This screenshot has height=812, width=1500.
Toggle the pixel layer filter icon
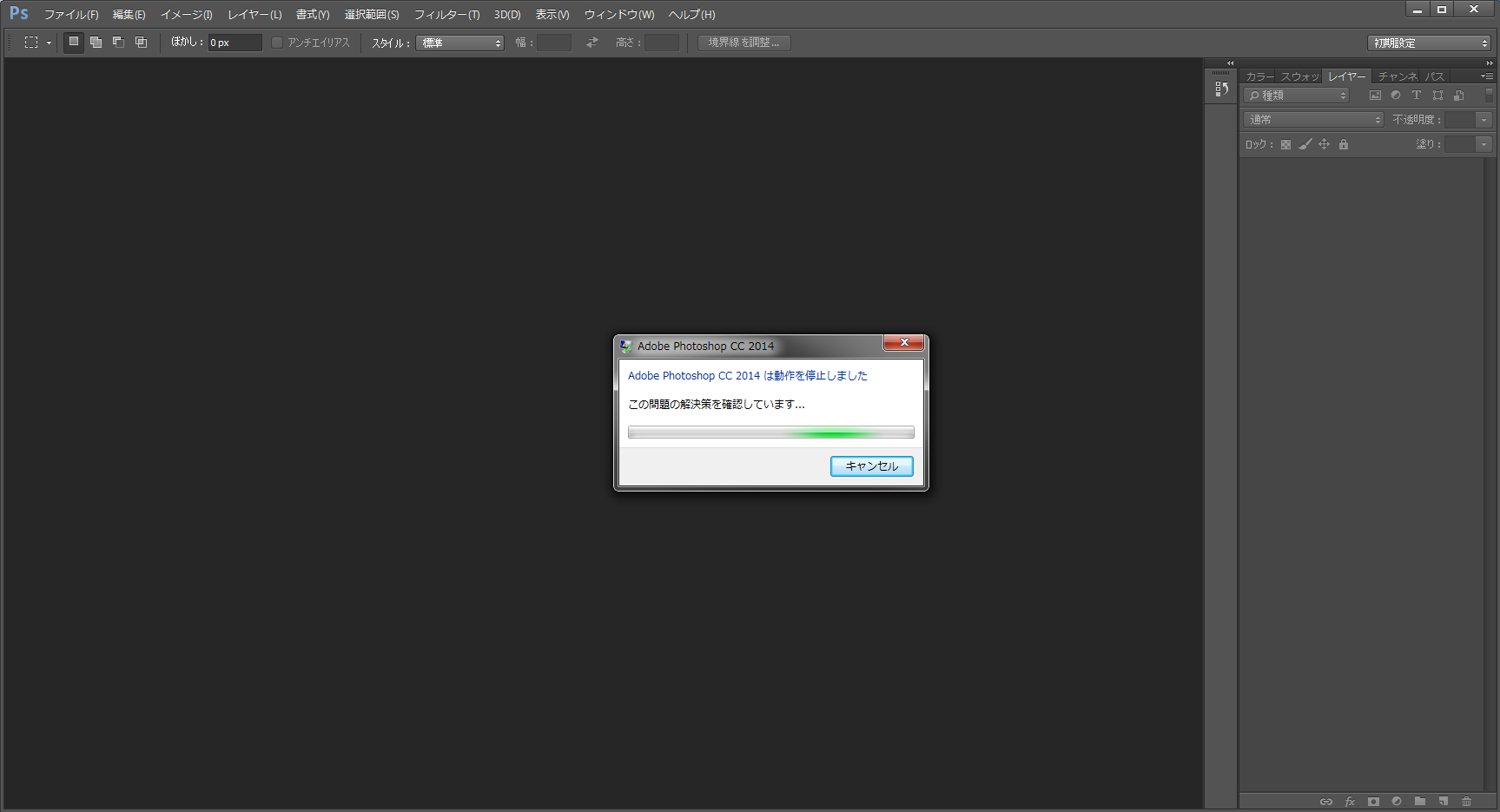(x=1375, y=96)
